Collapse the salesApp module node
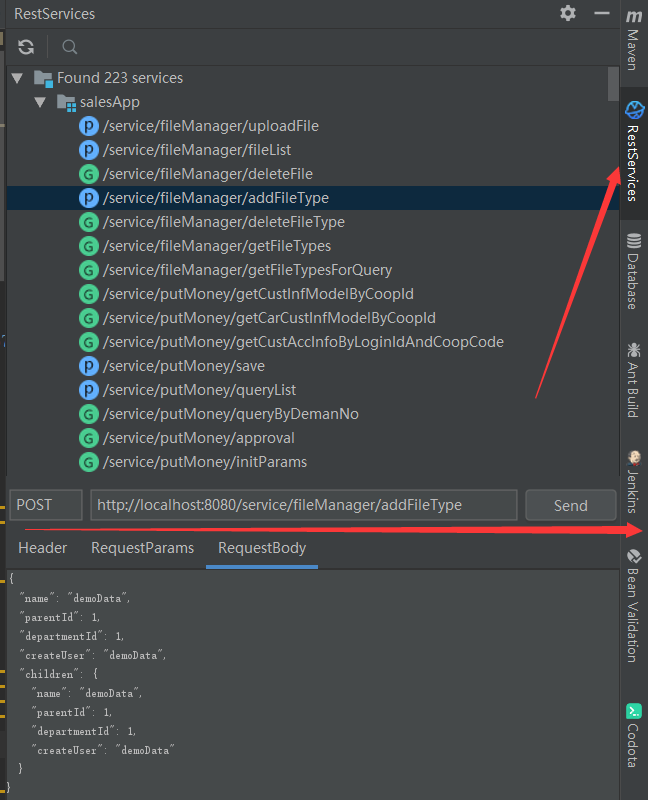This screenshot has width=648, height=800. coord(40,102)
